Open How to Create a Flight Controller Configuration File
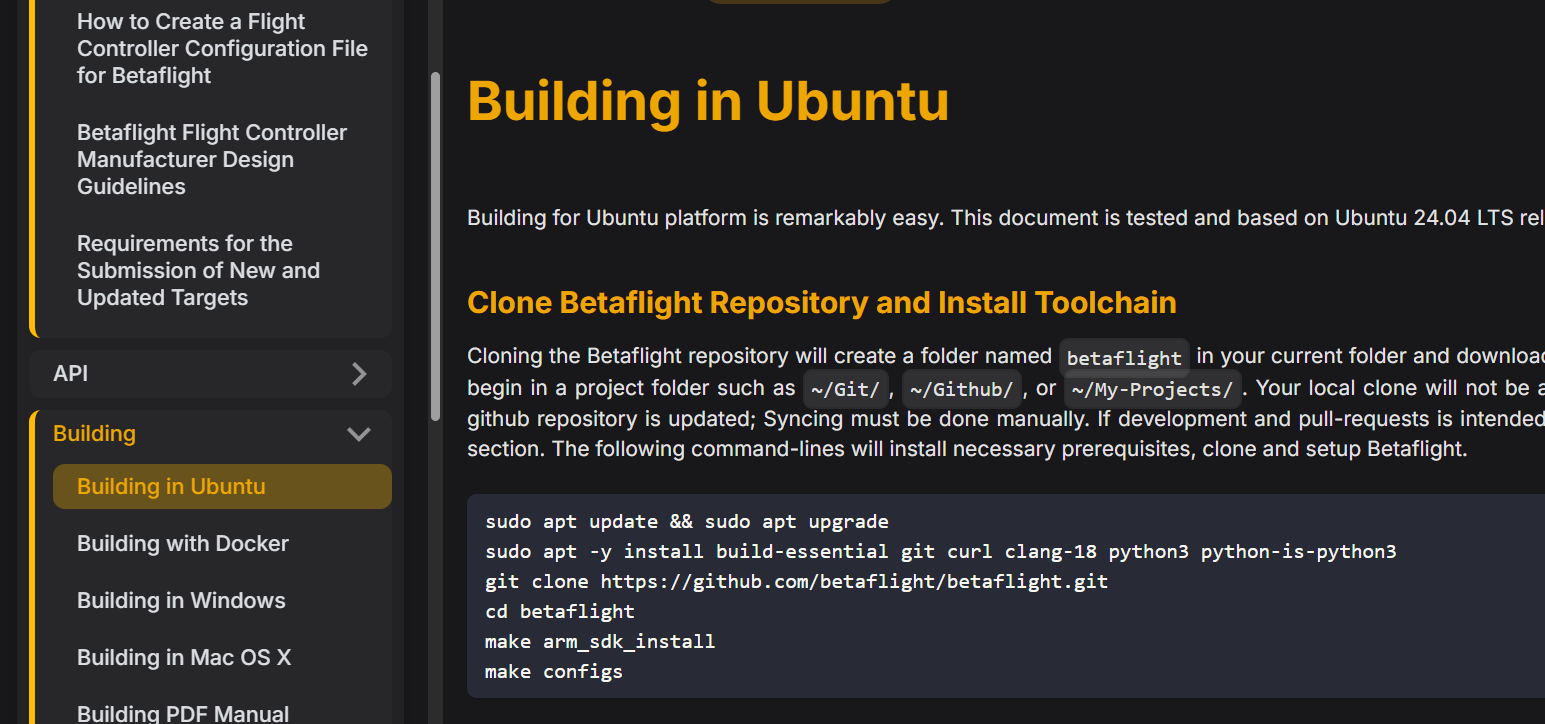This screenshot has height=724, width=1545. click(x=222, y=49)
